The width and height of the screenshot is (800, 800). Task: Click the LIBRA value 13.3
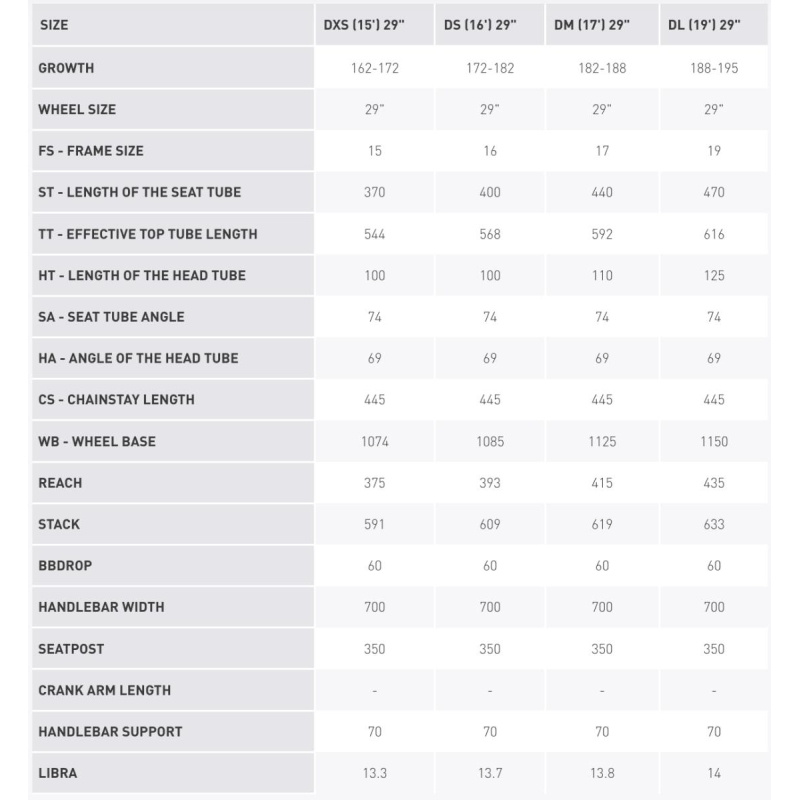375,773
